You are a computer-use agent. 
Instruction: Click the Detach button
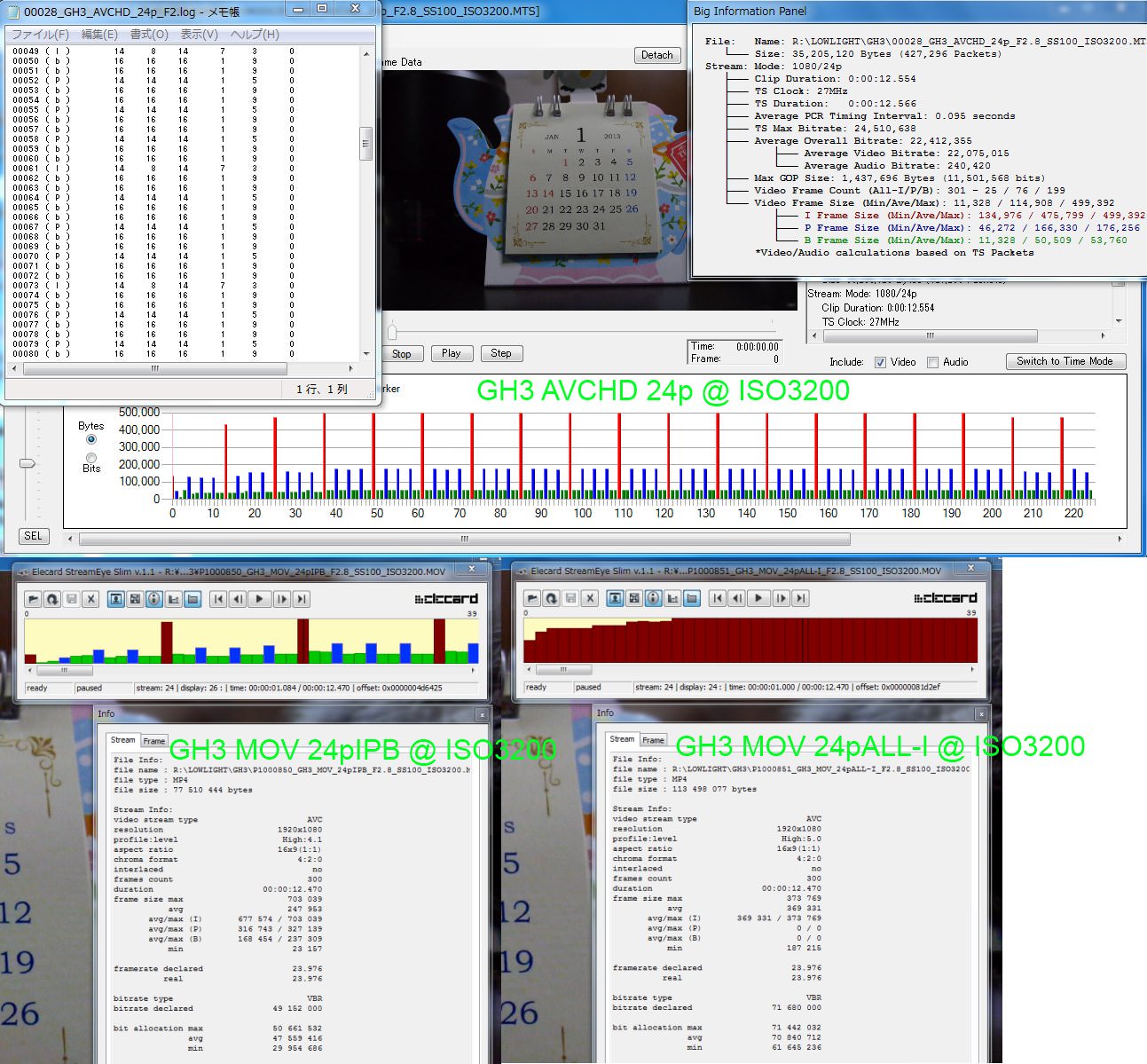point(656,55)
